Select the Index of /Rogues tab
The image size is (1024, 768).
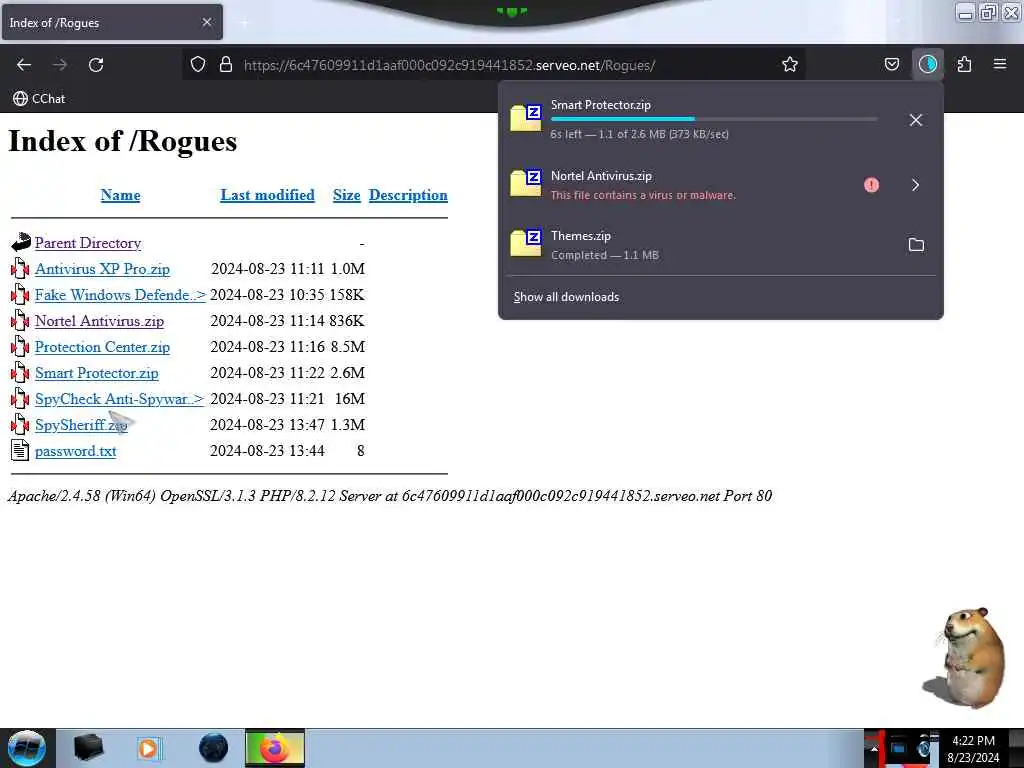click(112, 22)
